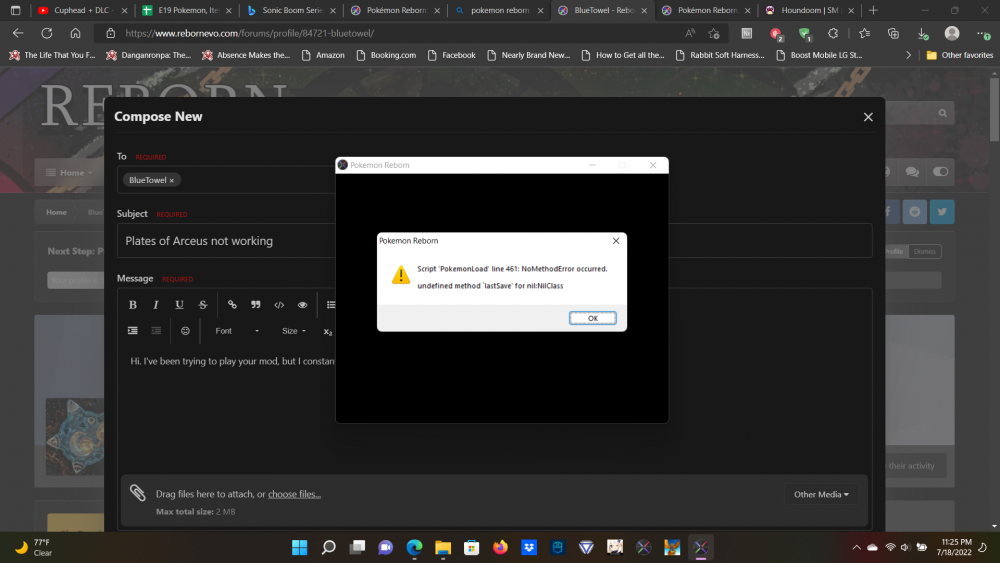This screenshot has height=563, width=1000.
Task: Close the Pokemon Reborn error dialog
Action: click(615, 241)
